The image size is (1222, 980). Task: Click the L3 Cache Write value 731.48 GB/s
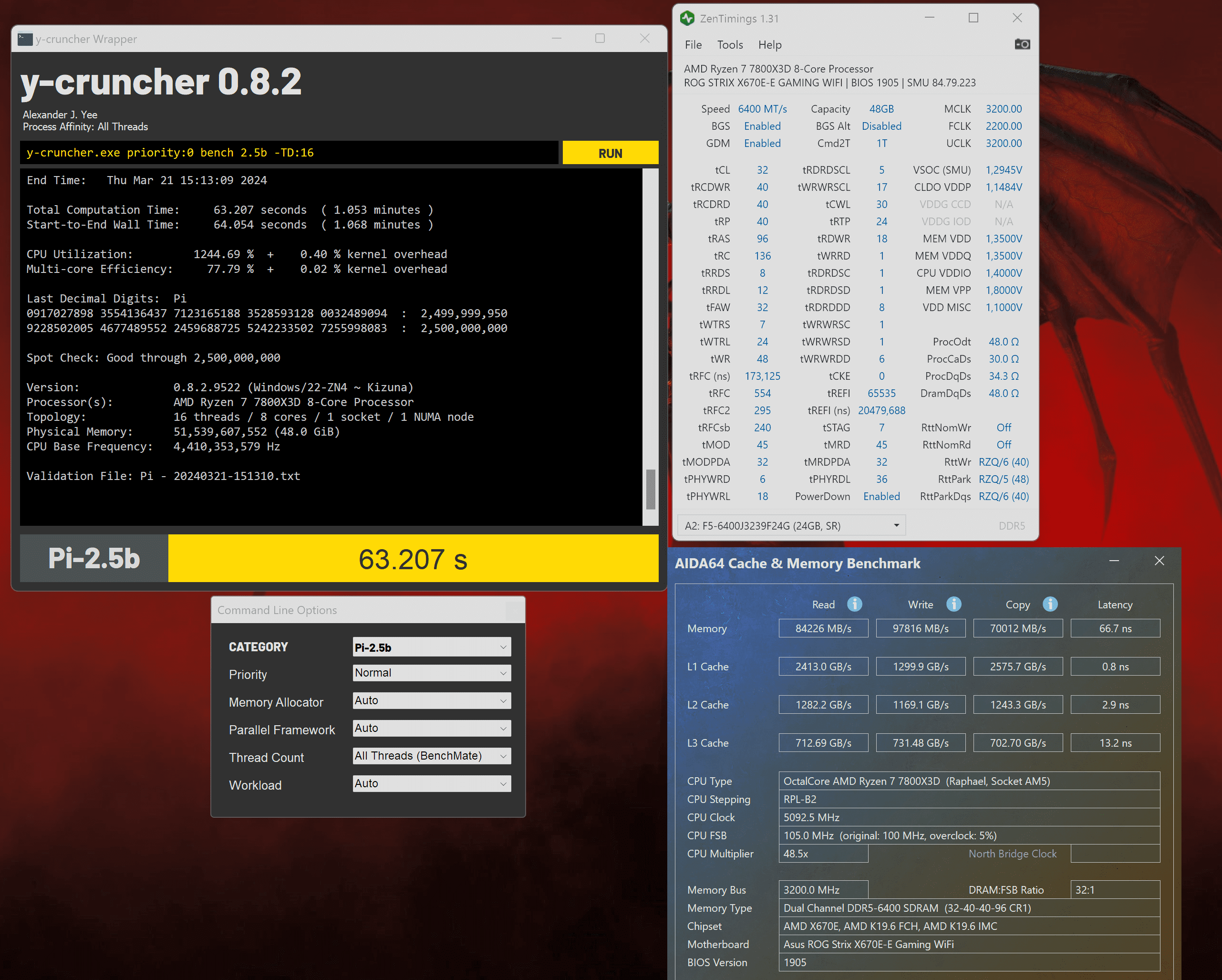point(921,742)
